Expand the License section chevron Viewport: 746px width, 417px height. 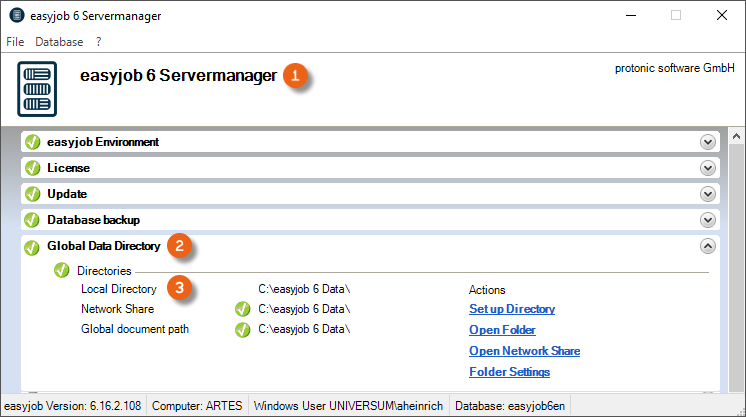coord(708,168)
